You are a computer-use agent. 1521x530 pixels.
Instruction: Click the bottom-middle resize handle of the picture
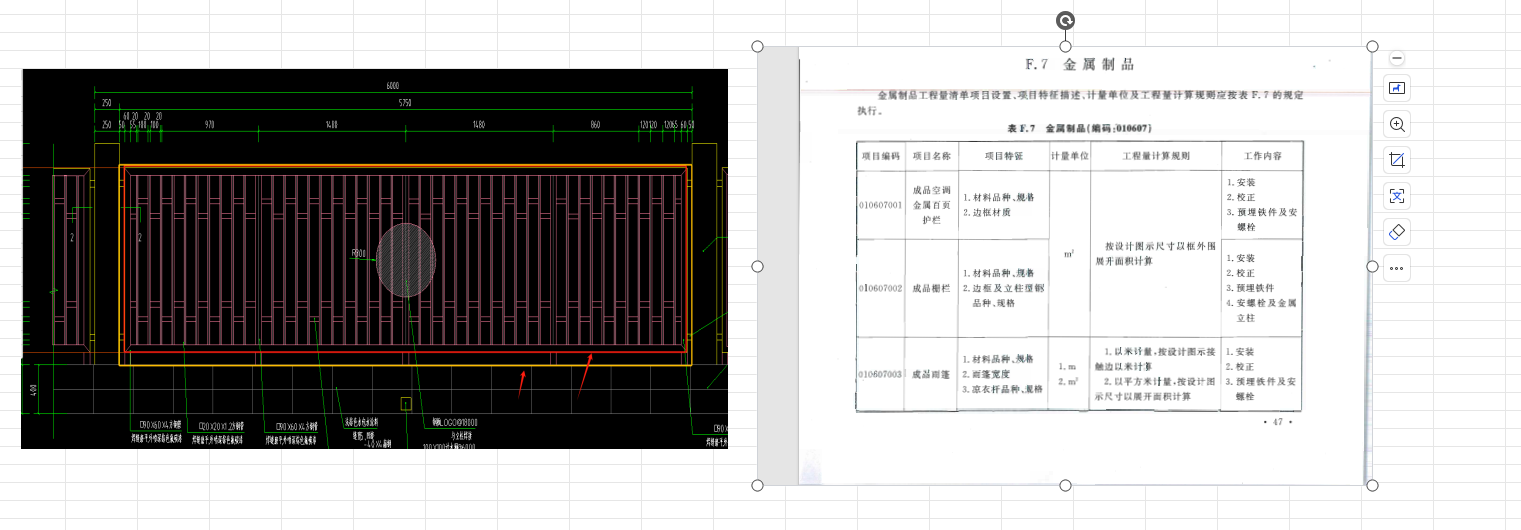(1065, 485)
